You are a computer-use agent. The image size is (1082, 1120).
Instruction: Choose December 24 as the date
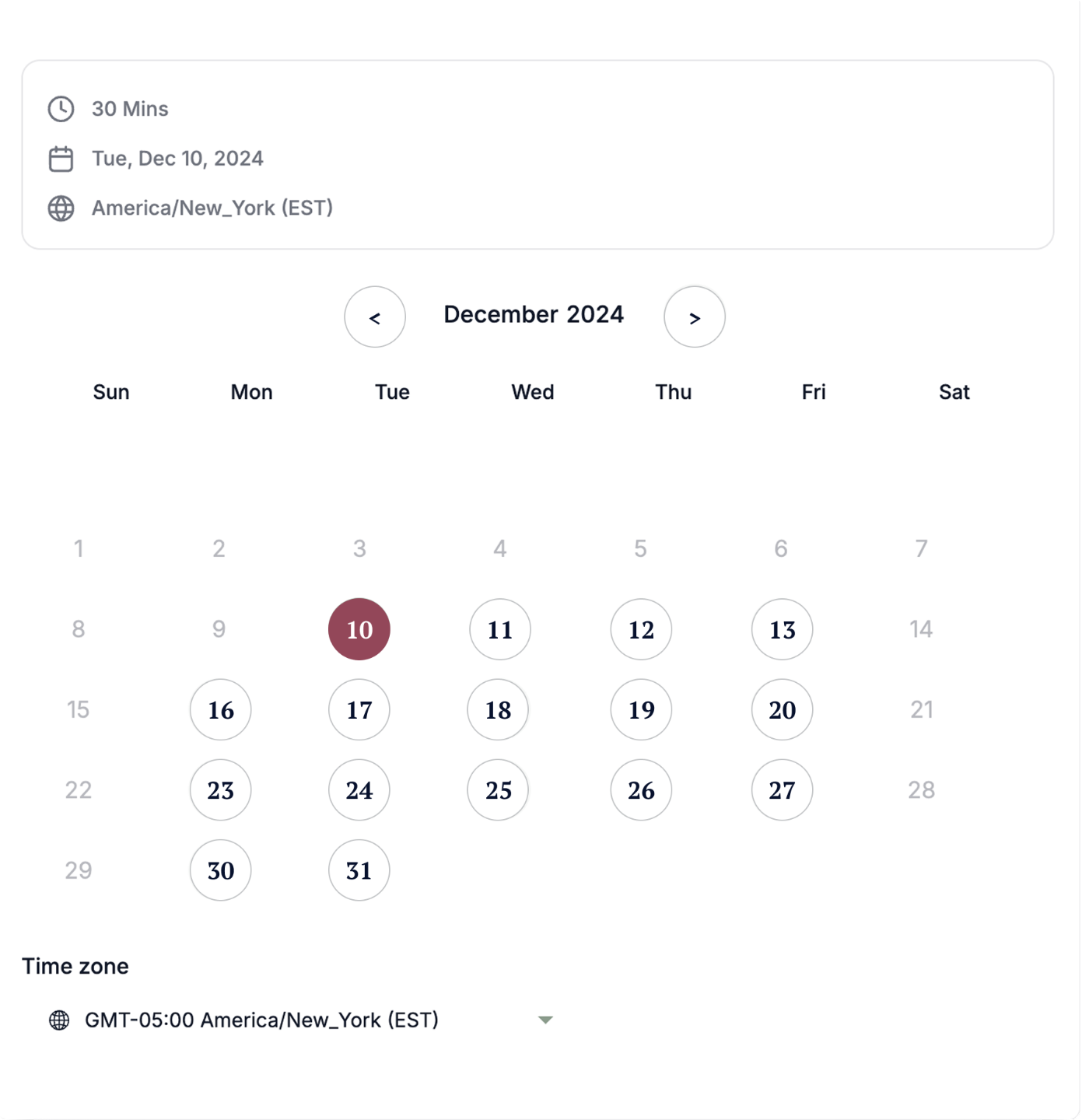tap(359, 789)
